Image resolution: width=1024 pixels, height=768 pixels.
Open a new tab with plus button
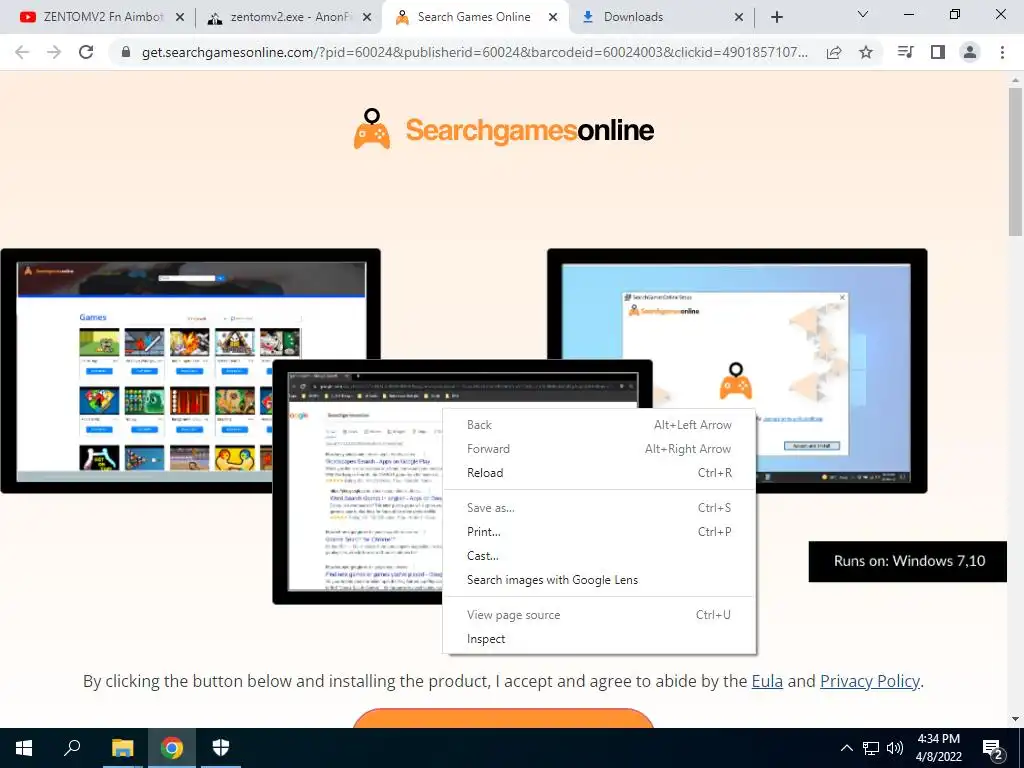point(776,17)
